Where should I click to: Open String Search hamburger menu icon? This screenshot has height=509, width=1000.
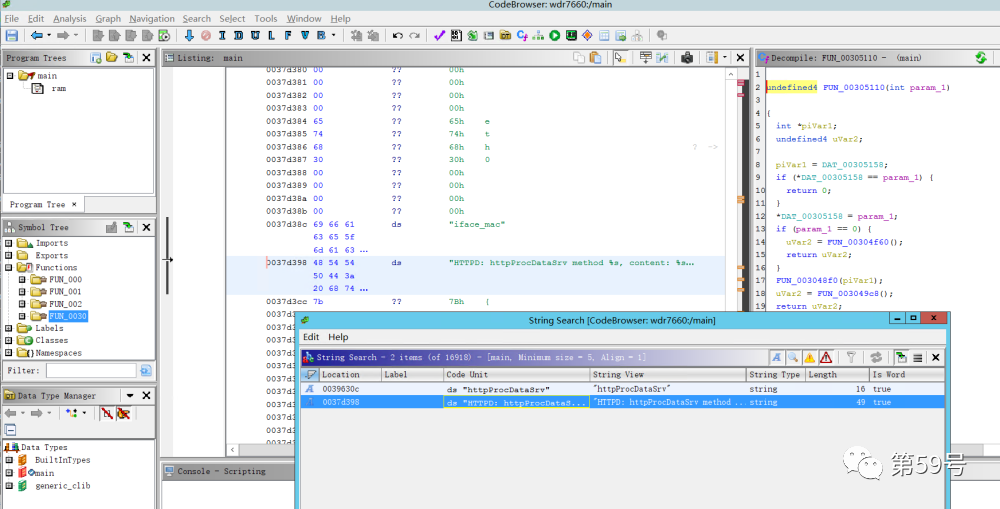click(x=918, y=358)
